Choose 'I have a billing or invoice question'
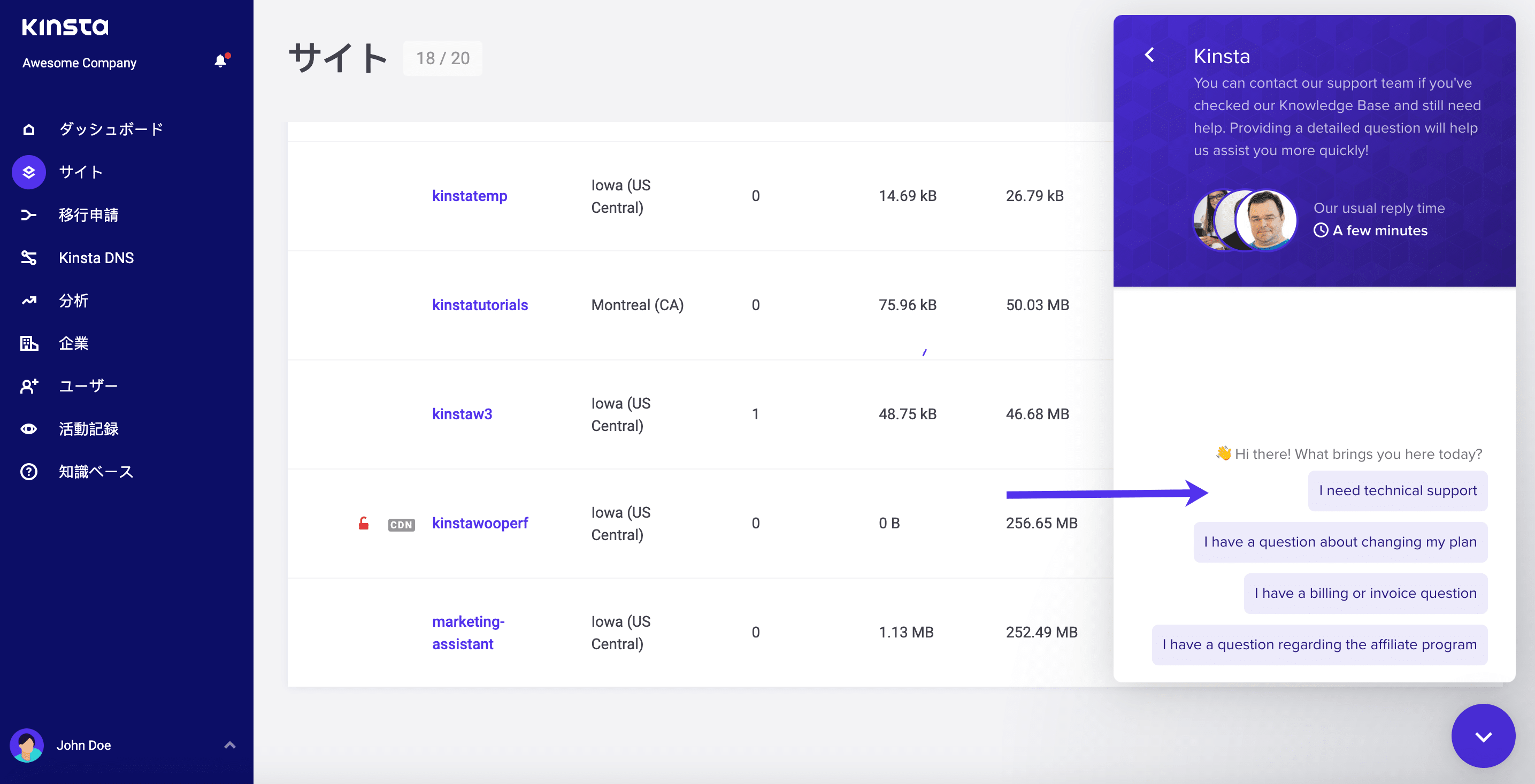 [x=1365, y=594]
